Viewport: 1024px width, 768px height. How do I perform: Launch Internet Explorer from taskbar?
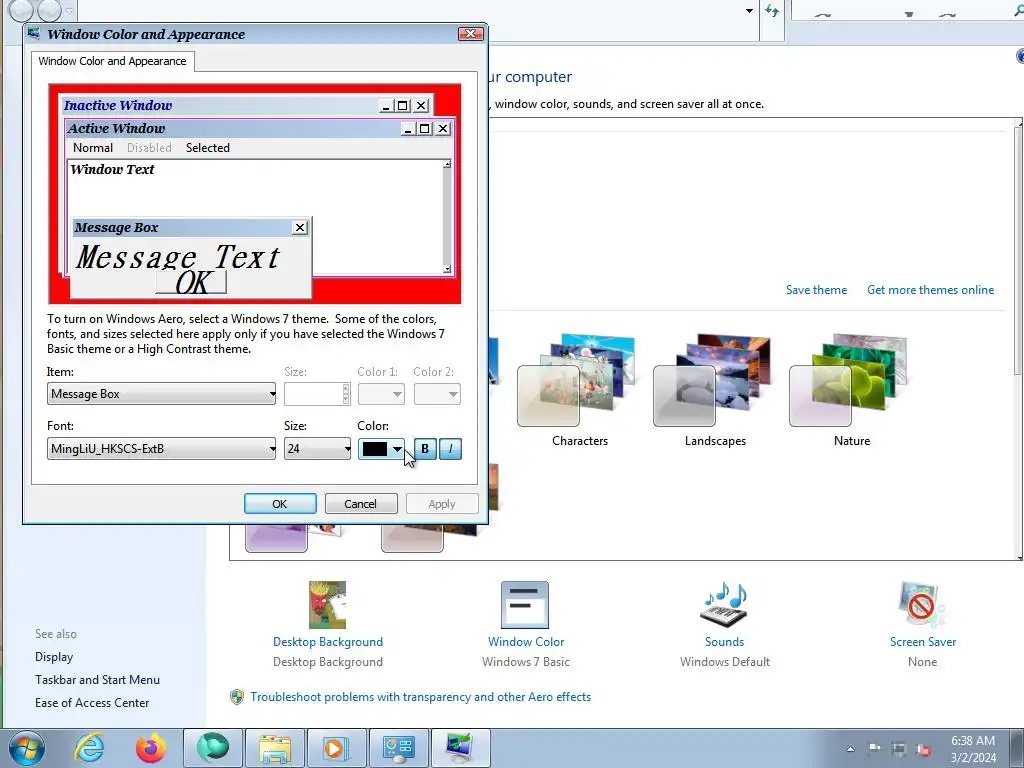(x=89, y=748)
